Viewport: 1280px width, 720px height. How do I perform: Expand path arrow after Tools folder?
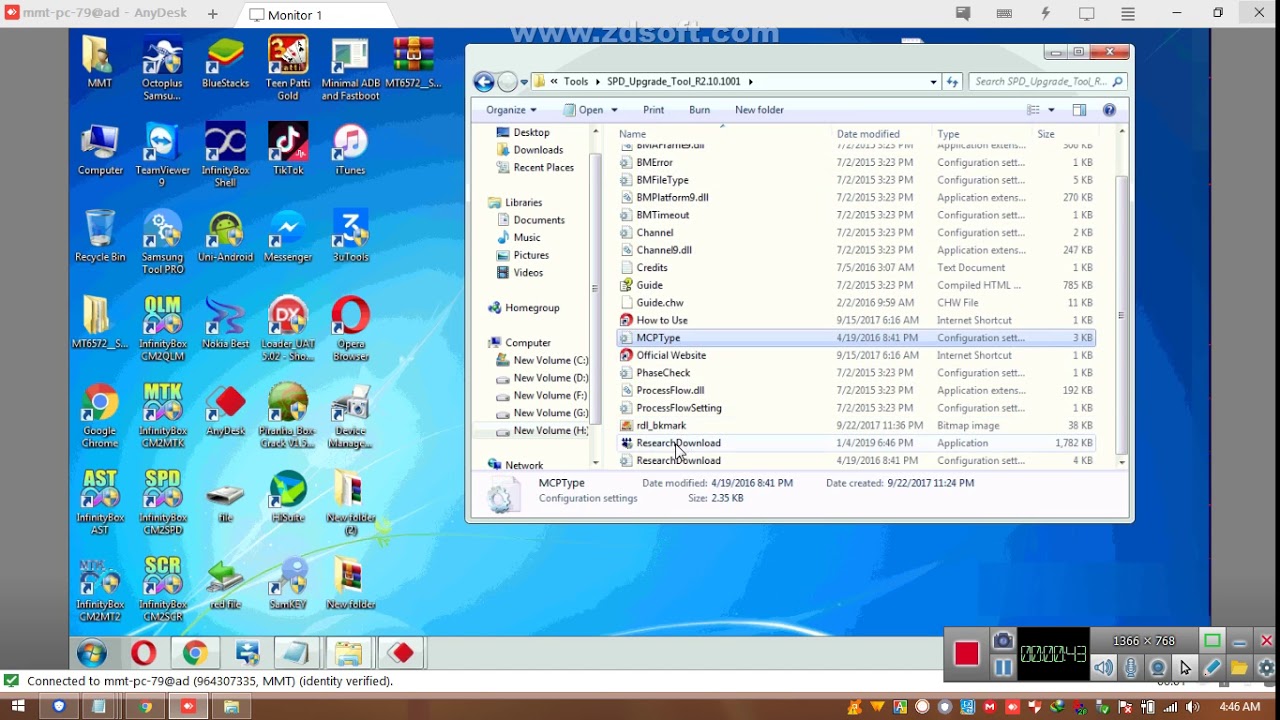tap(597, 82)
